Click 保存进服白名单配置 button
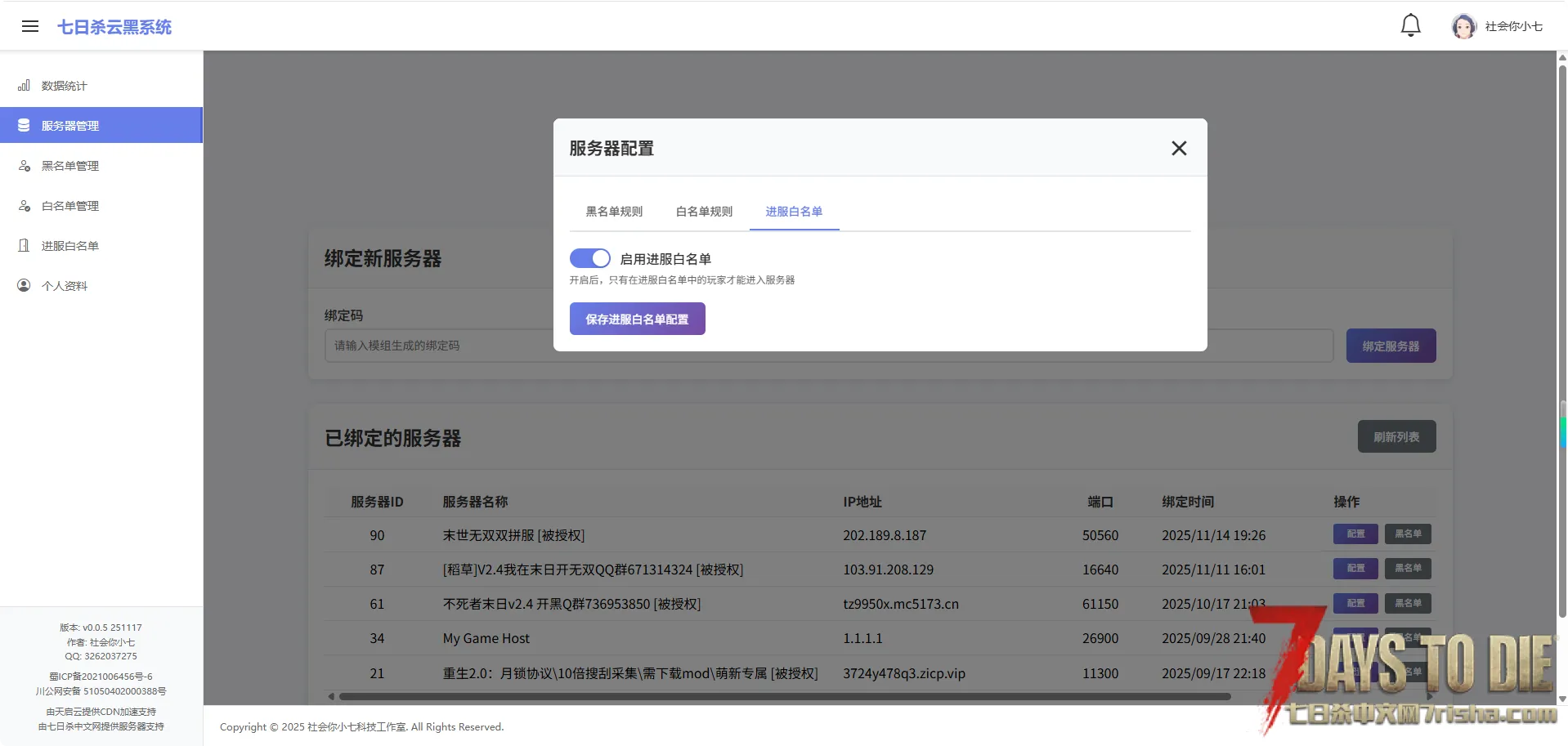This screenshot has width=1568, height=746. [x=637, y=319]
